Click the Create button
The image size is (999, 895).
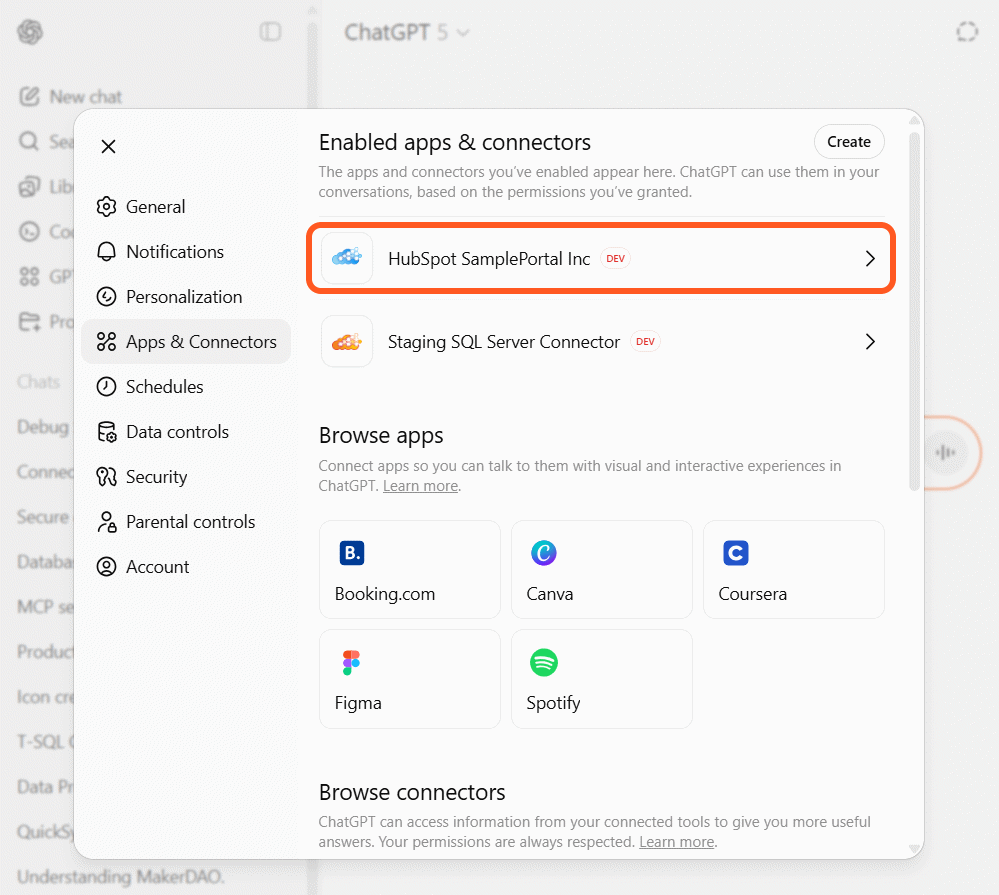tap(848, 141)
